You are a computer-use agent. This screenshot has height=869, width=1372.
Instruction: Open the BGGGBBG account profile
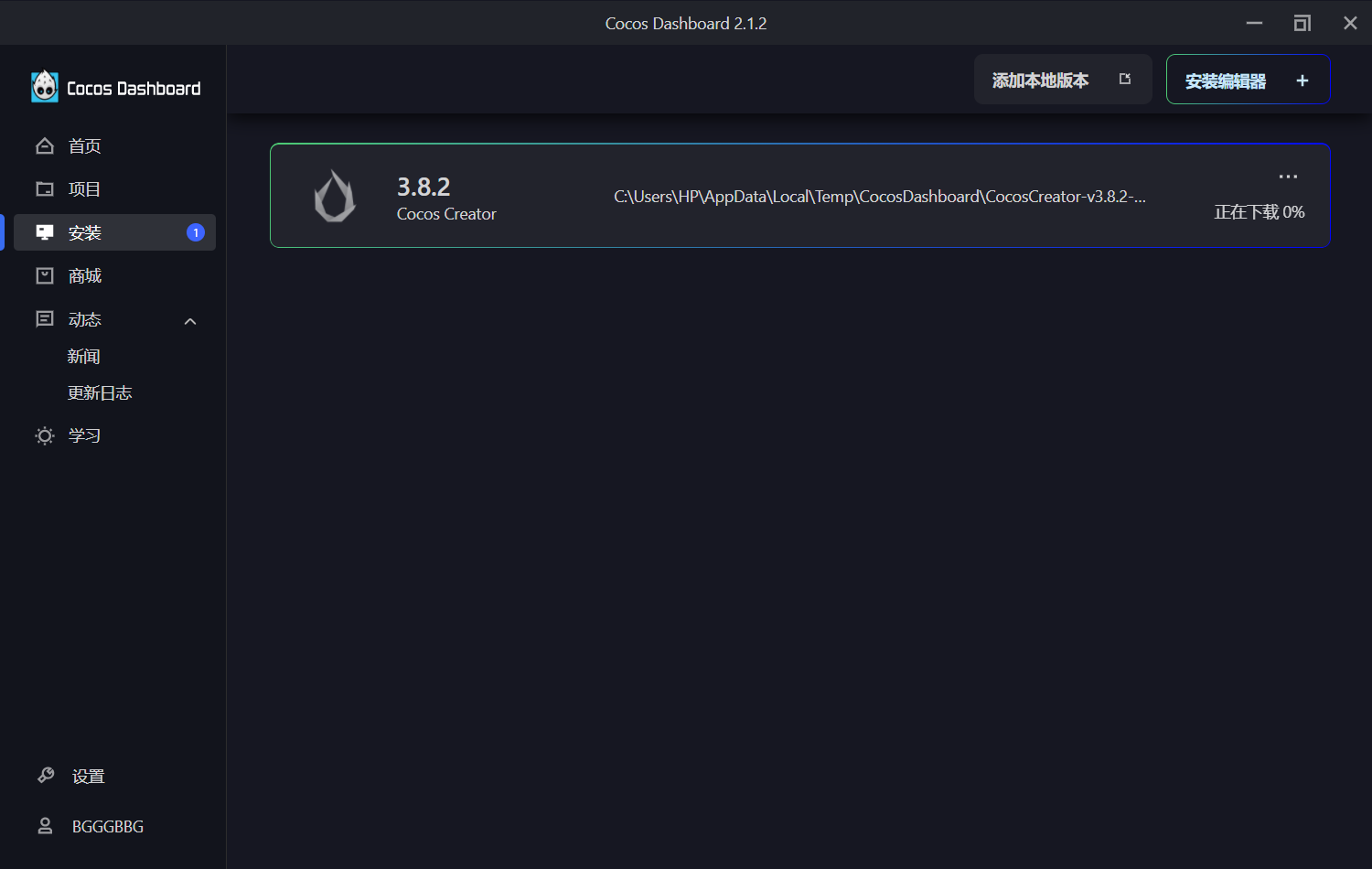tap(108, 827)
